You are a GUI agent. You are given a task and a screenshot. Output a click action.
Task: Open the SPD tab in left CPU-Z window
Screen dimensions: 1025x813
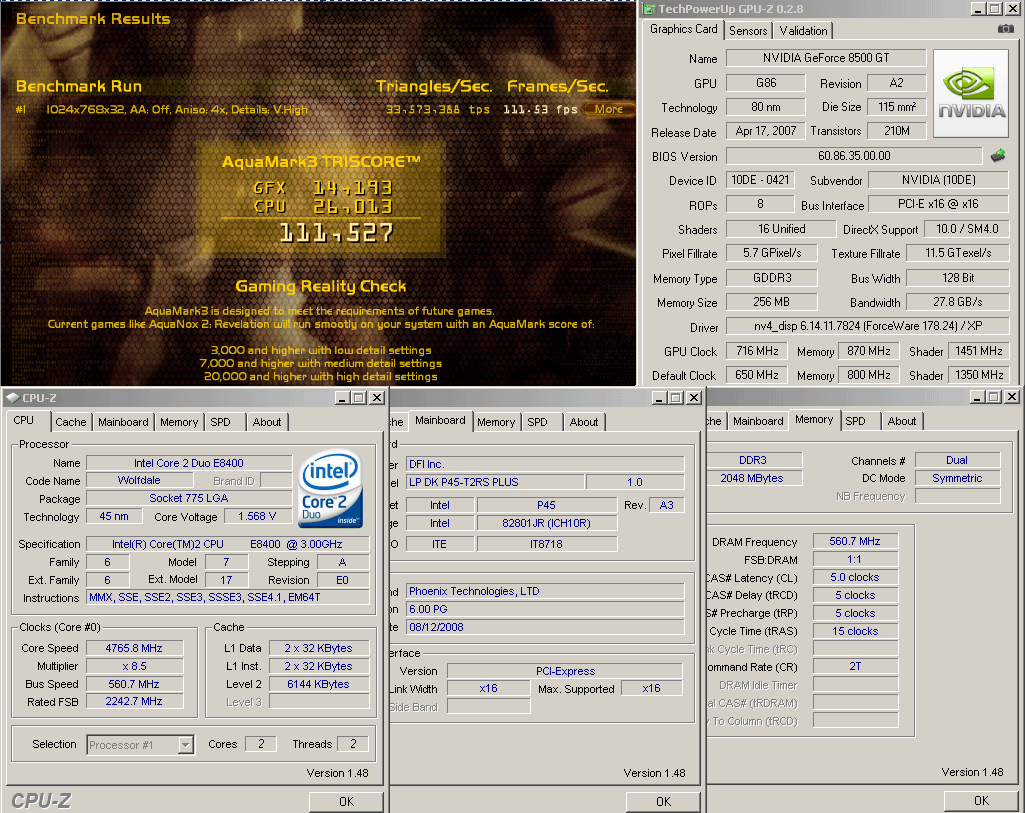(220, 422)
